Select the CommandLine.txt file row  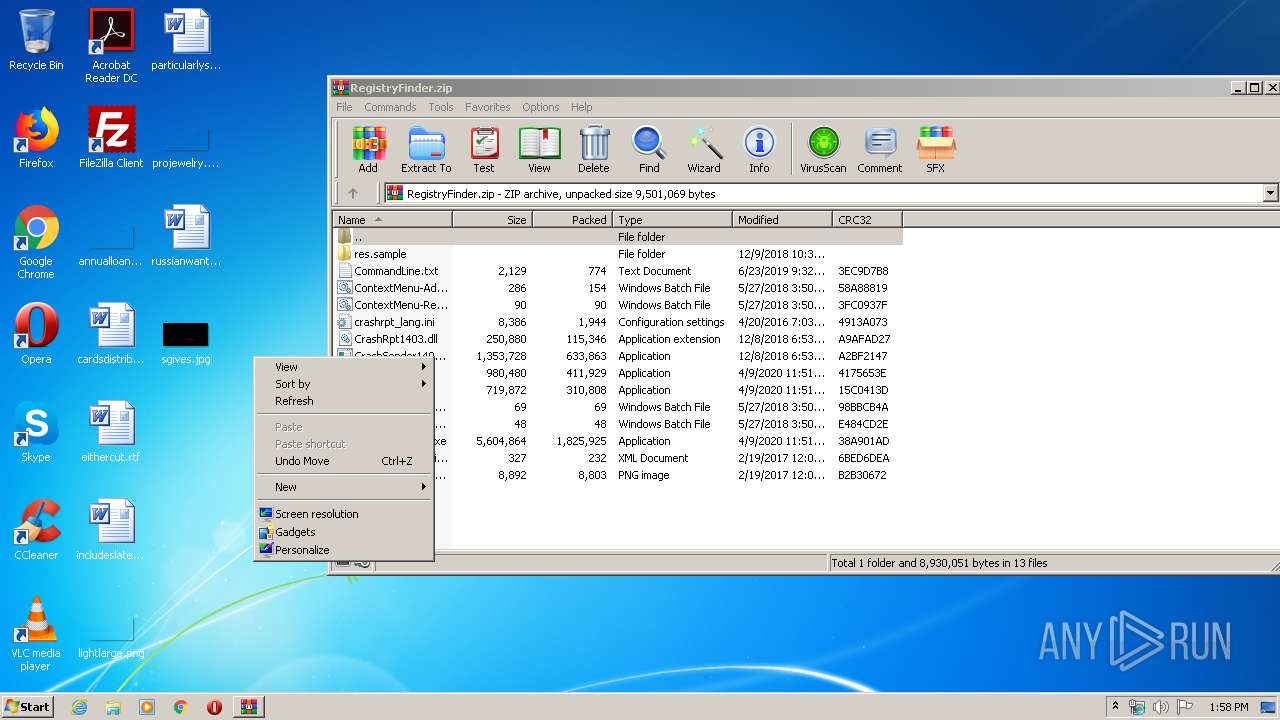[x=618, y=271]
